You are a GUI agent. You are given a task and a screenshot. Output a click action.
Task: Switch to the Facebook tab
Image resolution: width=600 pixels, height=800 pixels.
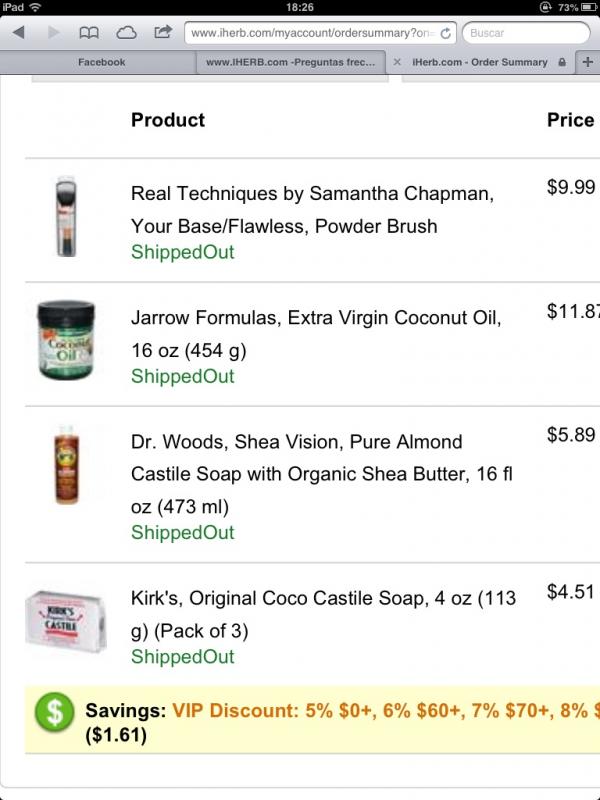coord(102,62)
